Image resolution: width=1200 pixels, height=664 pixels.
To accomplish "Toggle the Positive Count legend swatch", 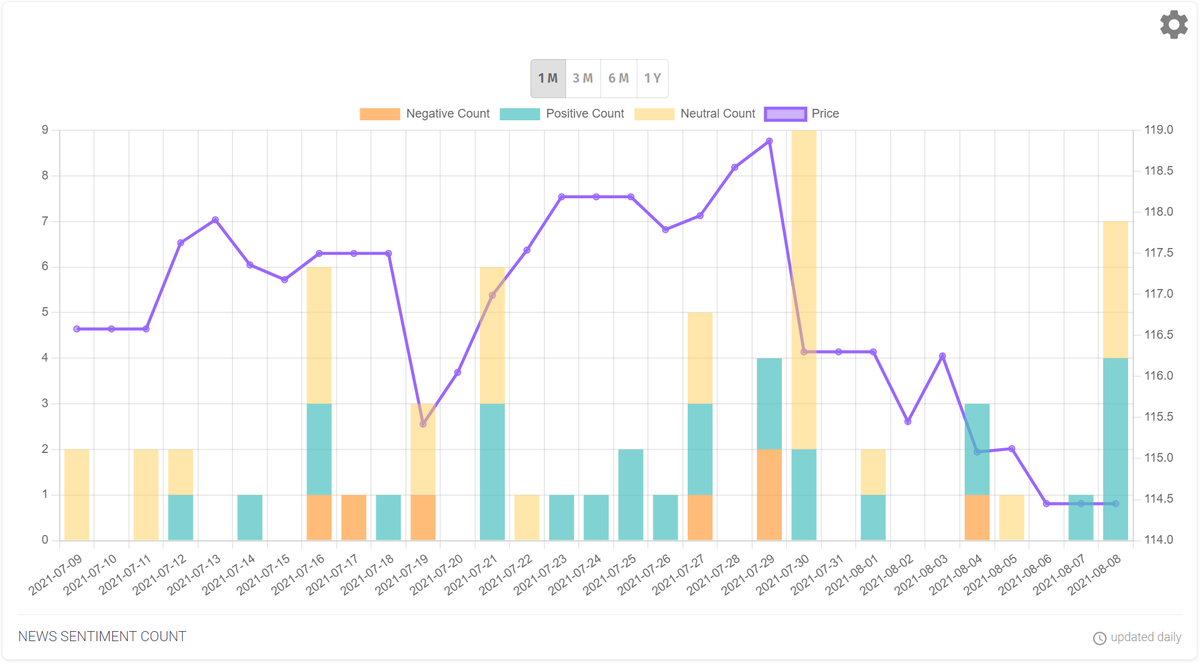I will (520, 114).
